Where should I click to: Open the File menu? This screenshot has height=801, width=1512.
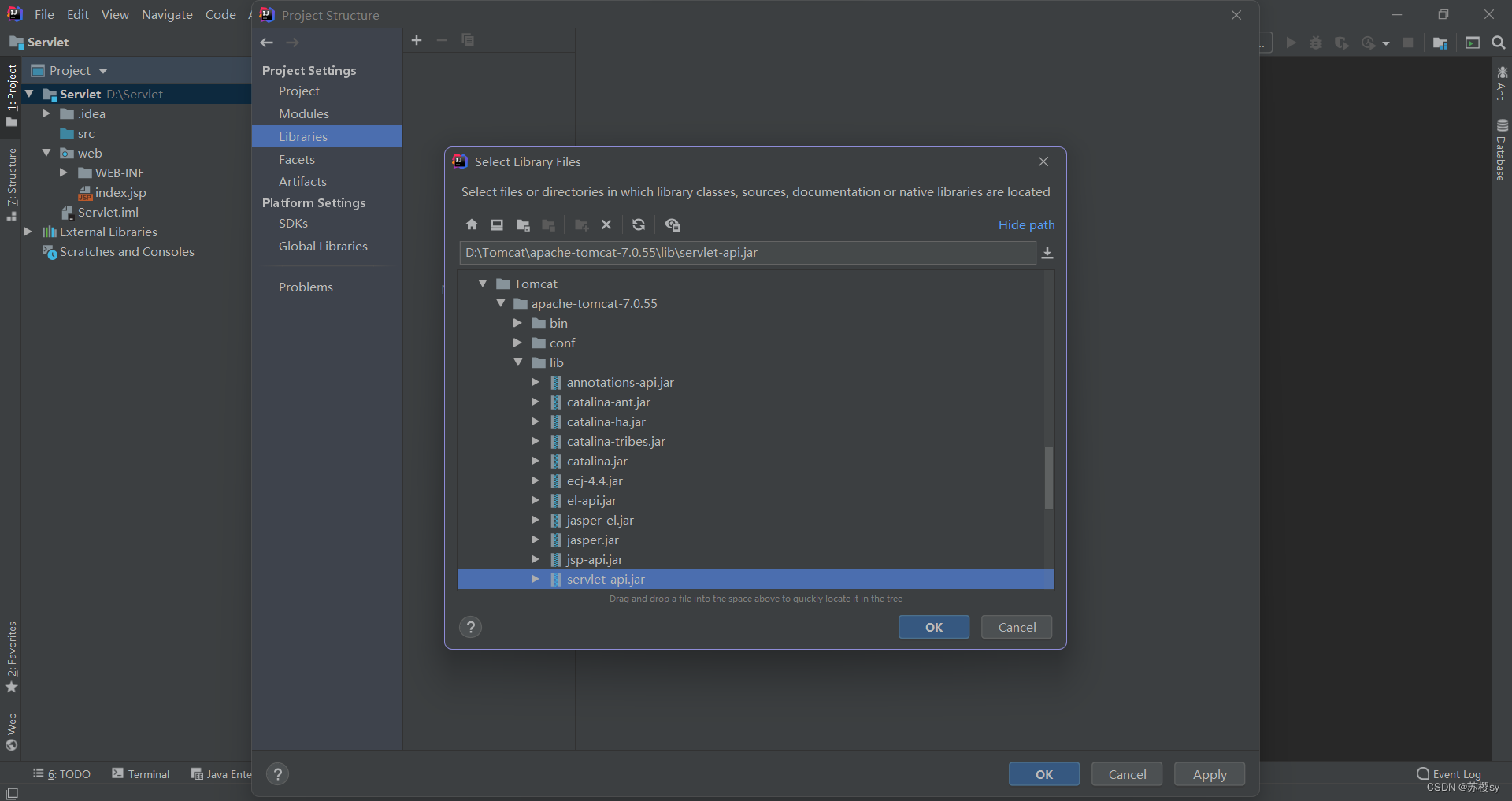[x=44, y=15]
